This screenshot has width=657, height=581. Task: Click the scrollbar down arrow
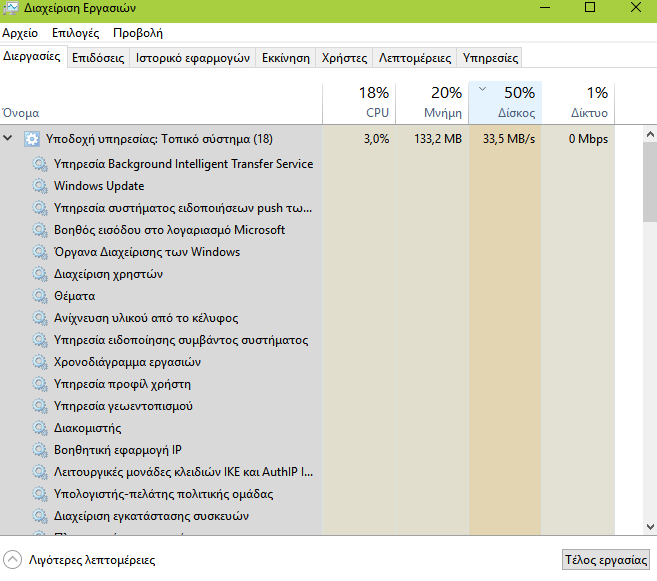pos(650,527)
